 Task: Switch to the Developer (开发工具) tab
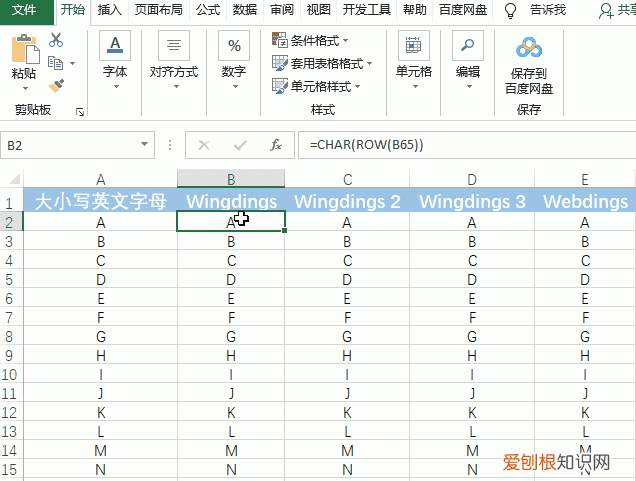pos(367,10)
